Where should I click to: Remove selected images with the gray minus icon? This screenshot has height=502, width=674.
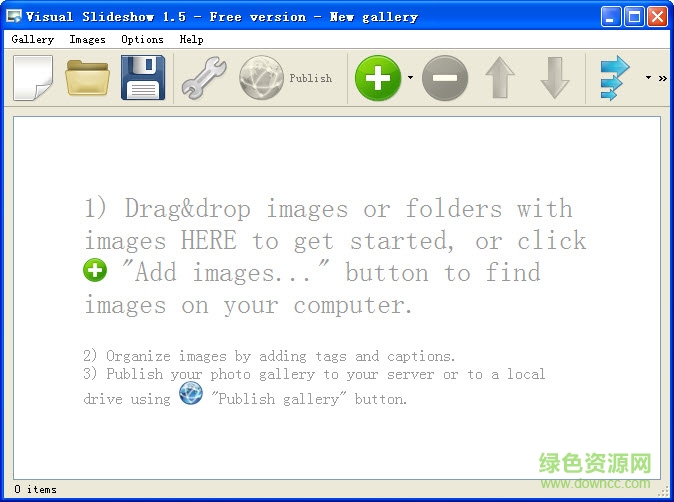point(445,78)
